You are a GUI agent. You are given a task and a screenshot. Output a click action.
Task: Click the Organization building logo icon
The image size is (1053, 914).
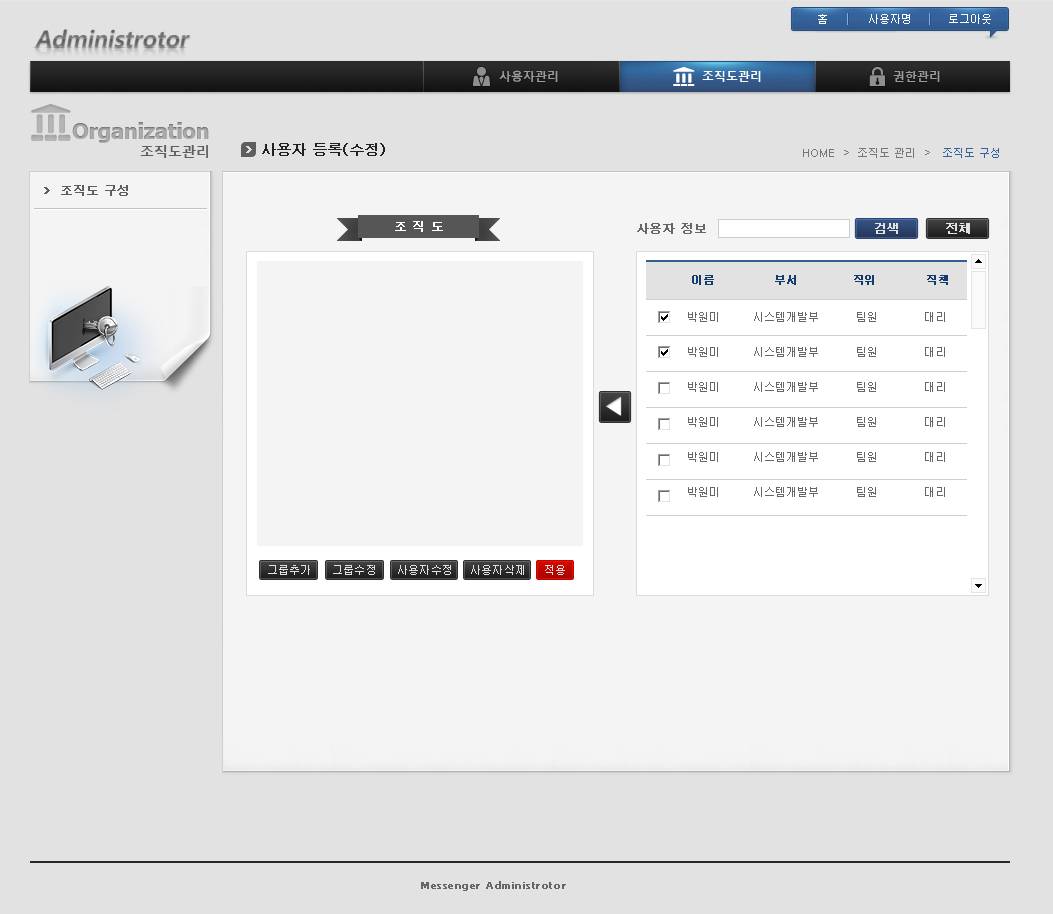pos(51,123)
